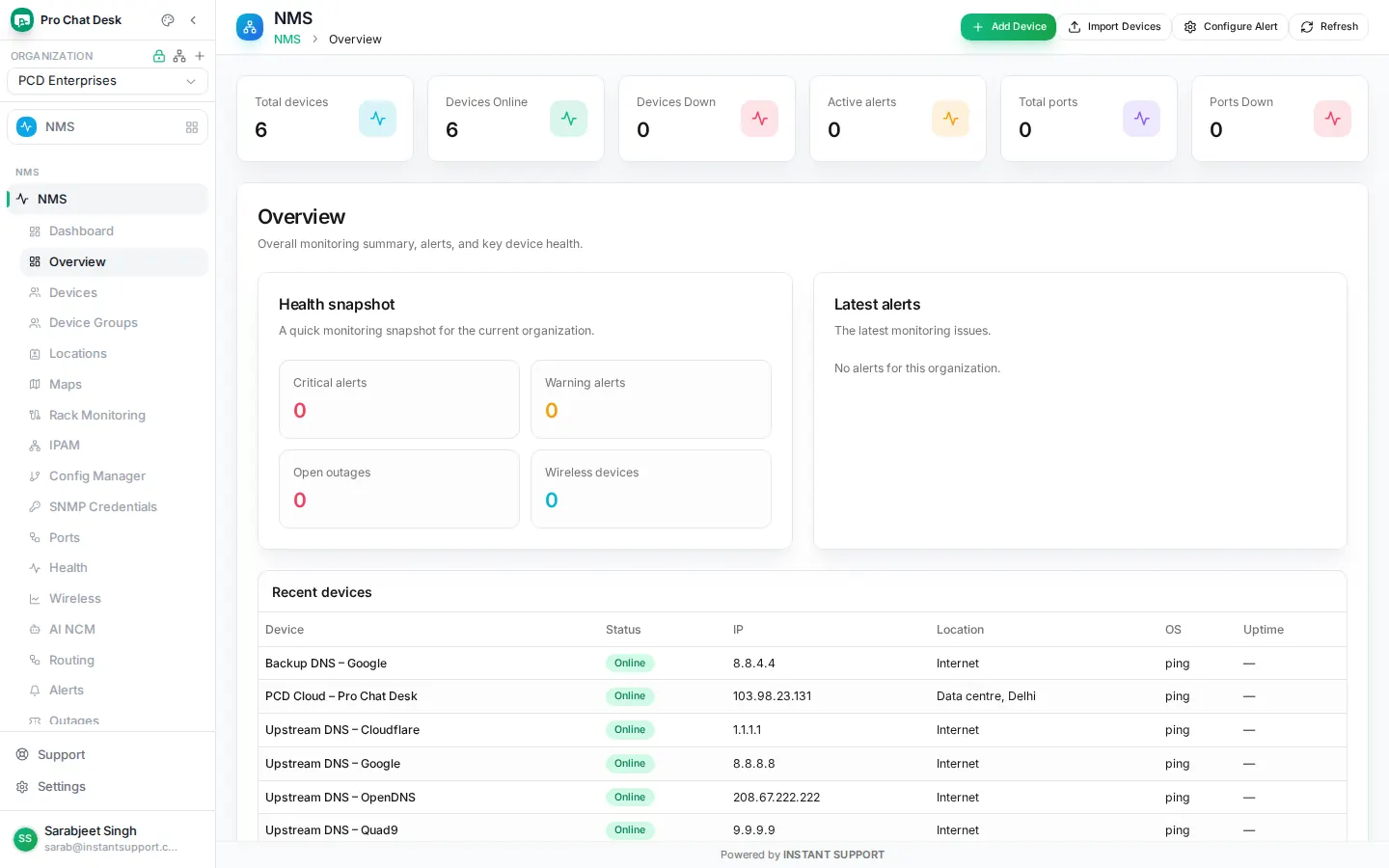Open the PCD Enterprises organization dropdown
This screenshot has width=1389, height=868.
(x=107, y=81)
